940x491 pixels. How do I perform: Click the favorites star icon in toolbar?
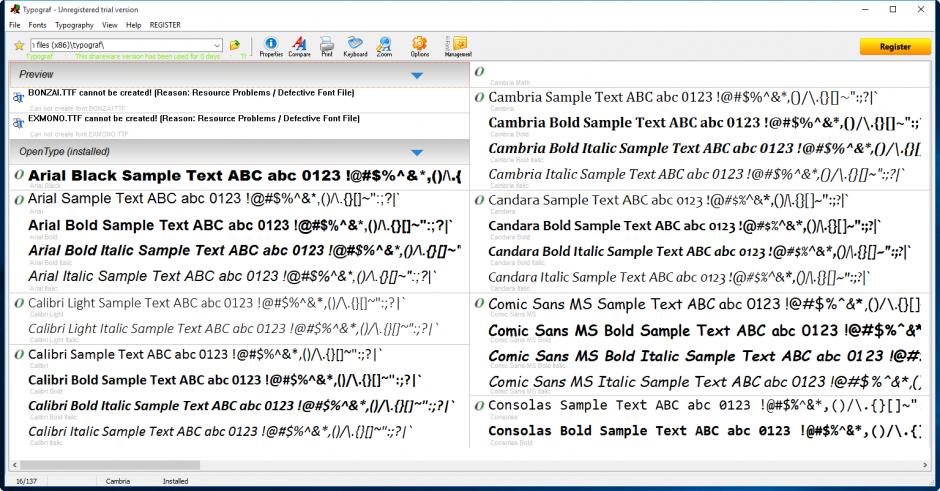[x=19, y=45]
